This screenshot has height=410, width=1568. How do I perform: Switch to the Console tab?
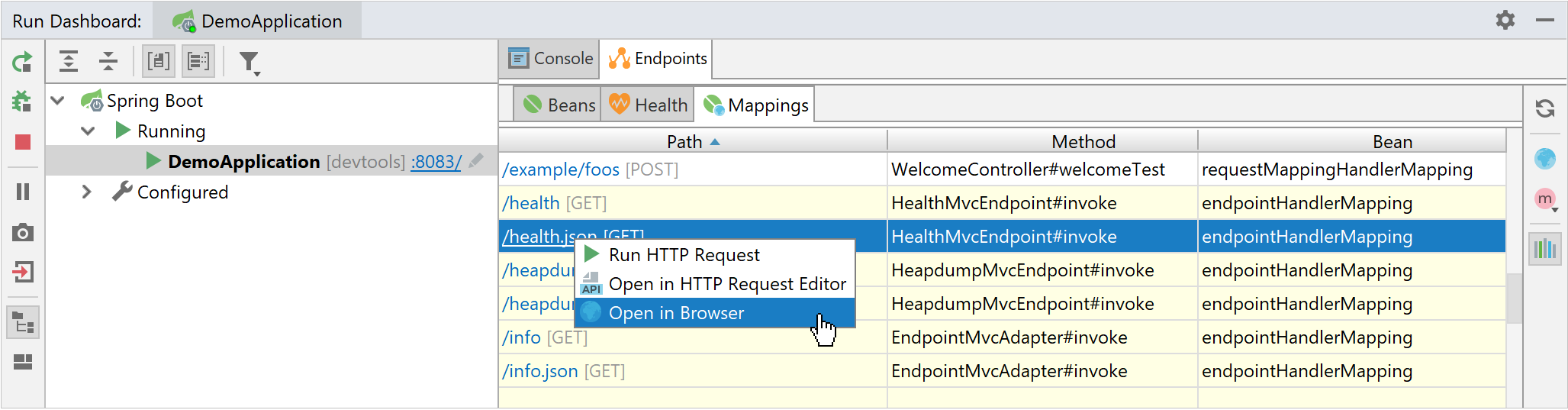point(550,59)
